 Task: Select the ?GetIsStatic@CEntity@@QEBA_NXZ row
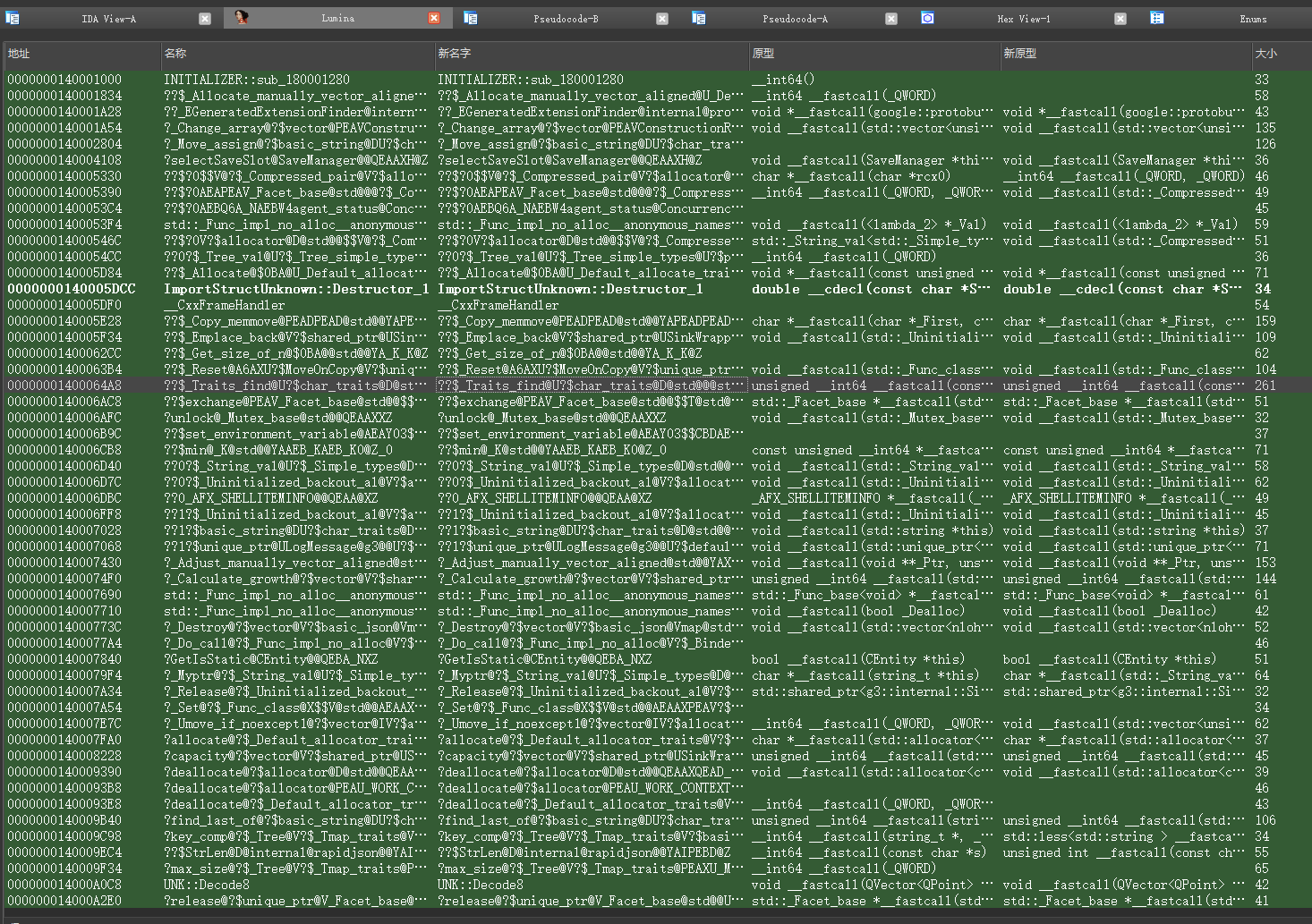coord(656,659)
